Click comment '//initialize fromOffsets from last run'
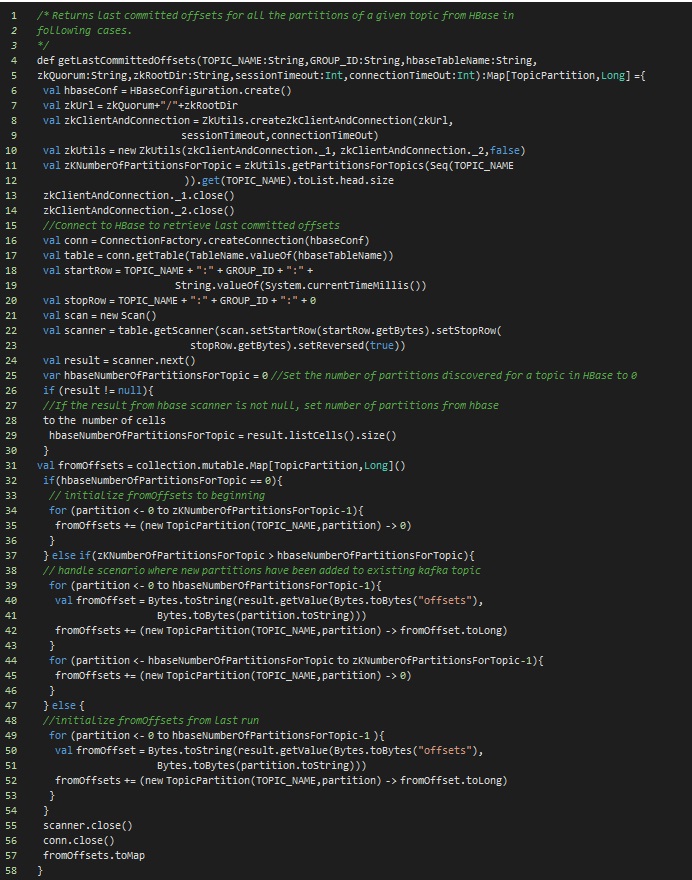Image resolution: width=692 pixels, height=880 pixels. [x=151, y=721]
